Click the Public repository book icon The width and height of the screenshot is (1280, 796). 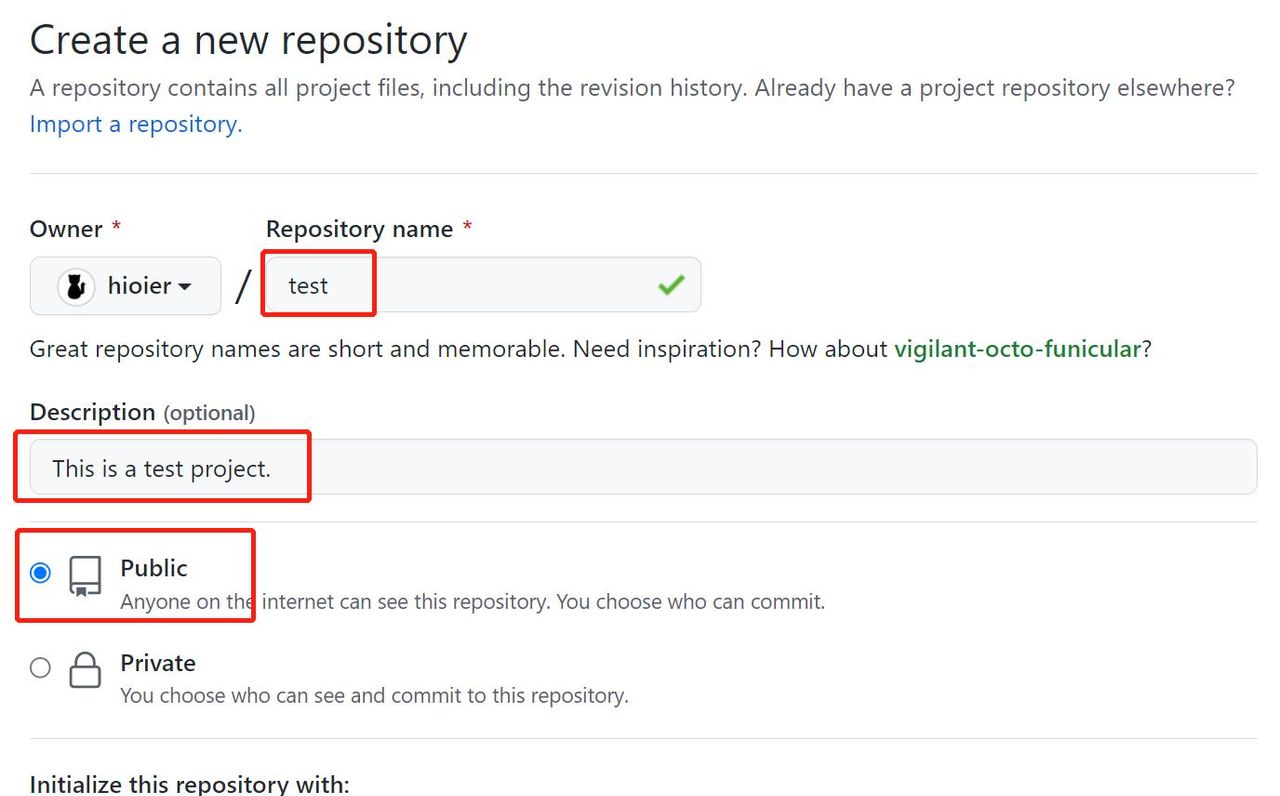click(85, 577)
